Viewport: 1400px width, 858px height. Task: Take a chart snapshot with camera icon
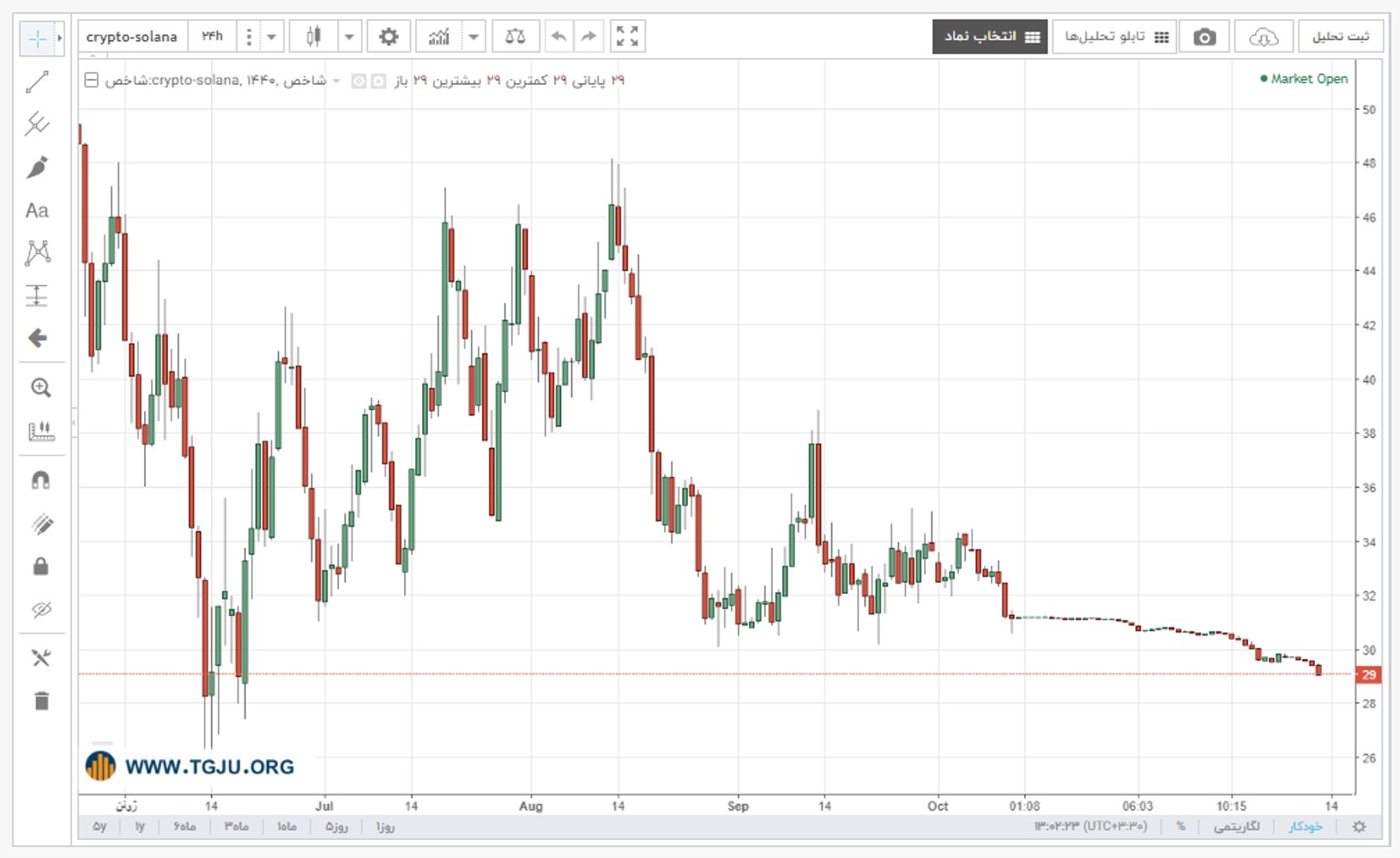click(1204, 37)
